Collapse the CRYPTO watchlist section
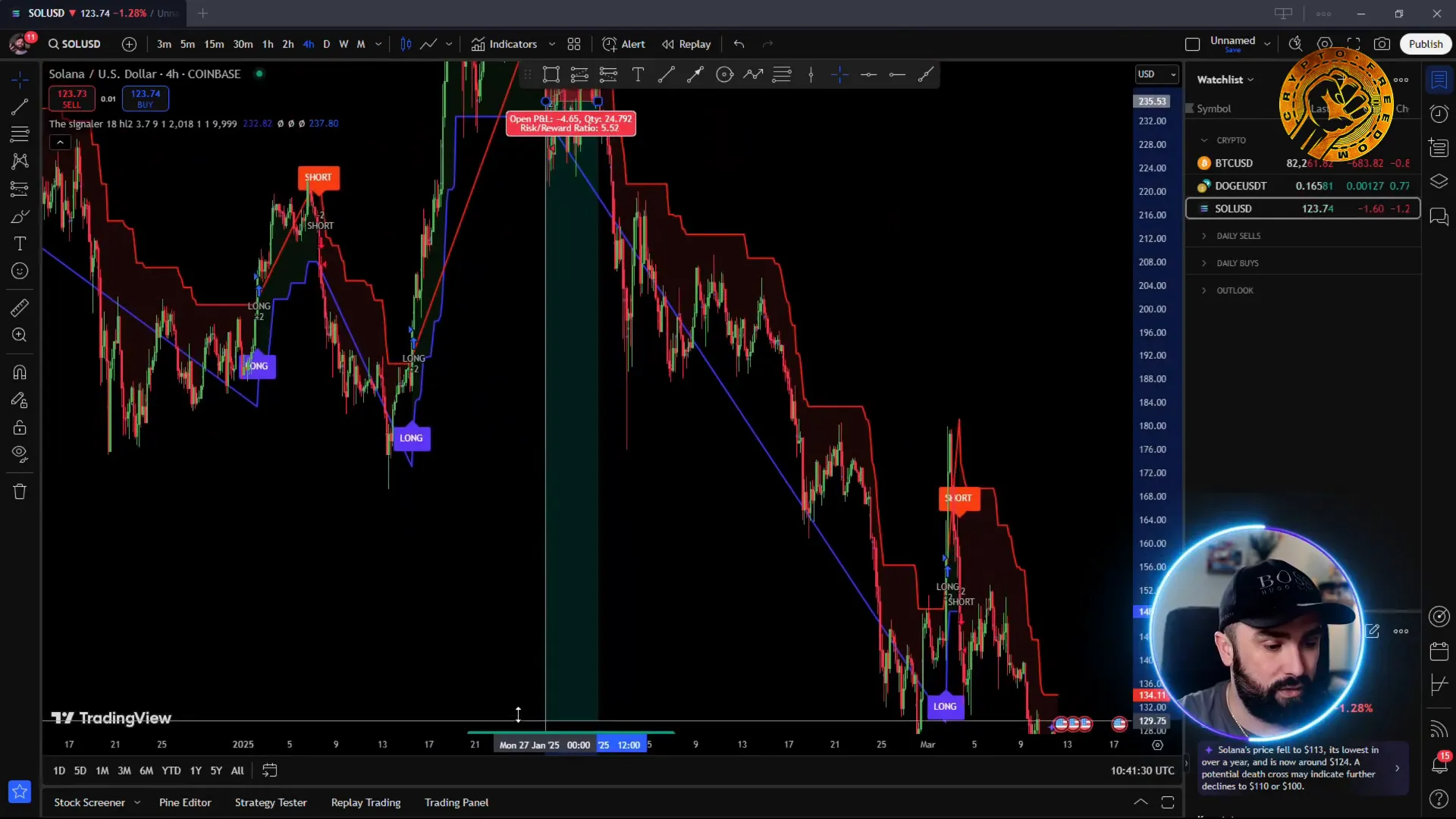This screenshot has width=1456, height=819. (1204, 140)
